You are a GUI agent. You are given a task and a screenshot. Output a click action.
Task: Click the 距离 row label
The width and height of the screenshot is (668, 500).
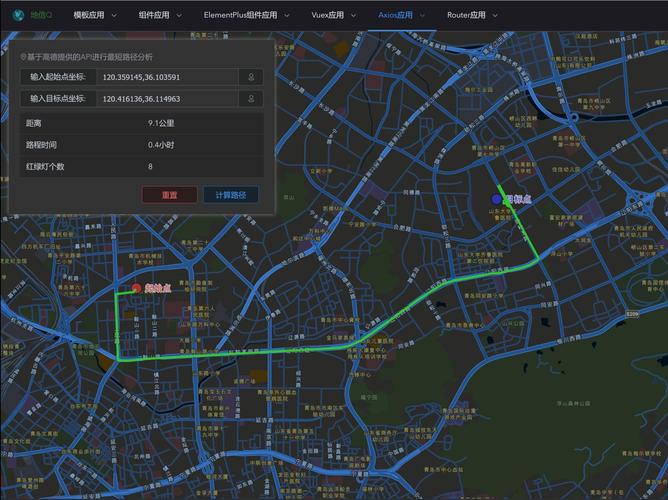pos(34,123)
